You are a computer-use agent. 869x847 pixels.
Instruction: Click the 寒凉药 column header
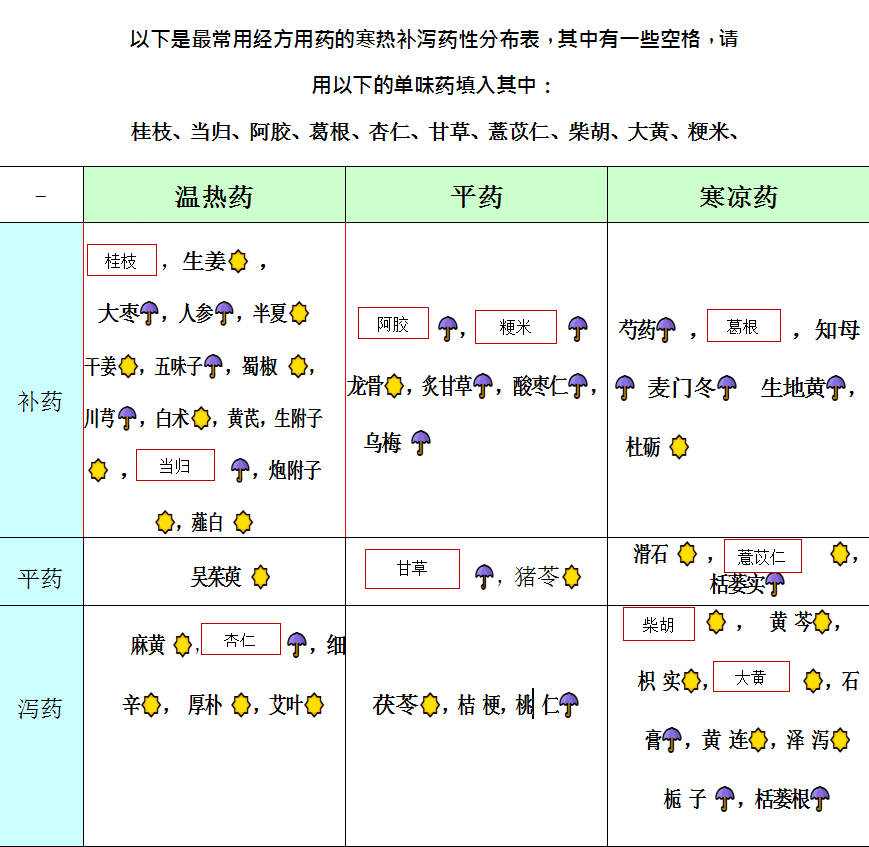(x=738, y=195)
